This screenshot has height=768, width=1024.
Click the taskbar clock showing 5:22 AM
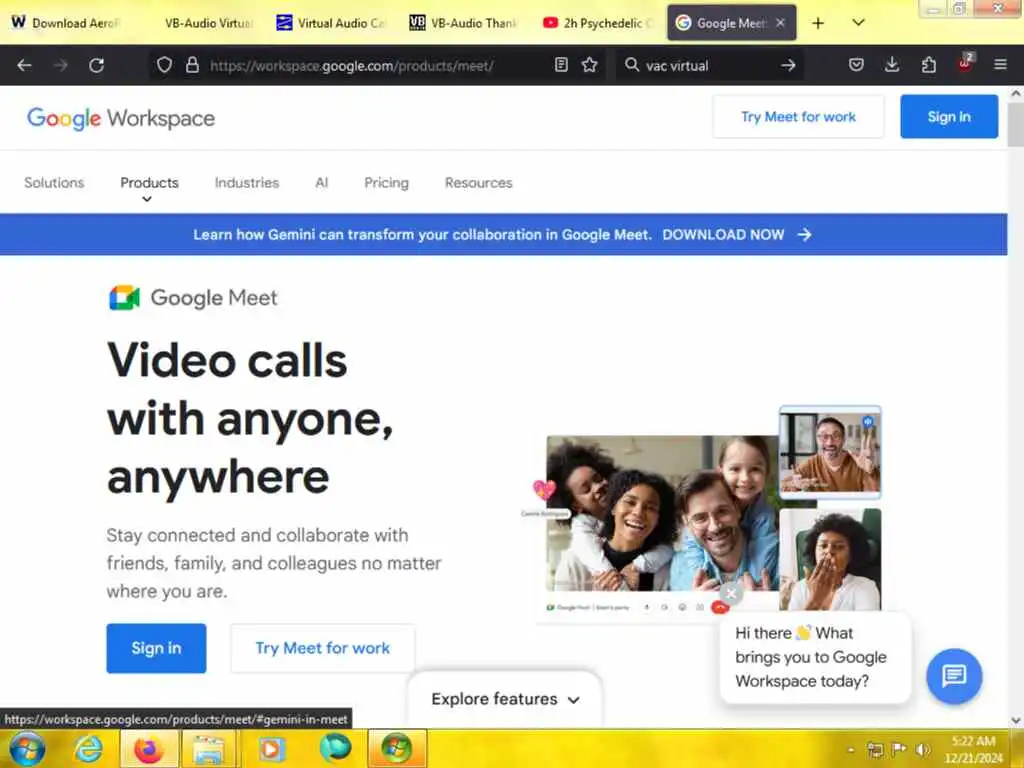coord(973,749)
